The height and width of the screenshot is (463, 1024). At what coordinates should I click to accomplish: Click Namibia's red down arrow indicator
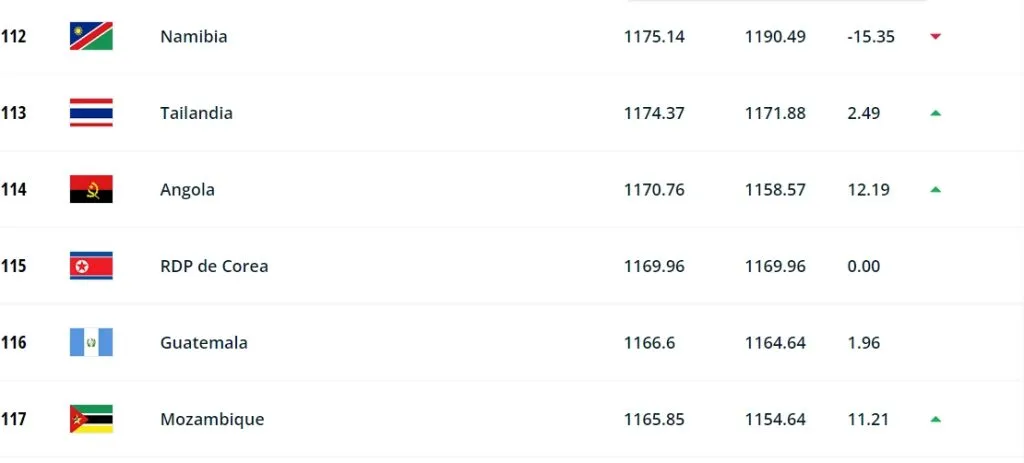tap(935, 37)
